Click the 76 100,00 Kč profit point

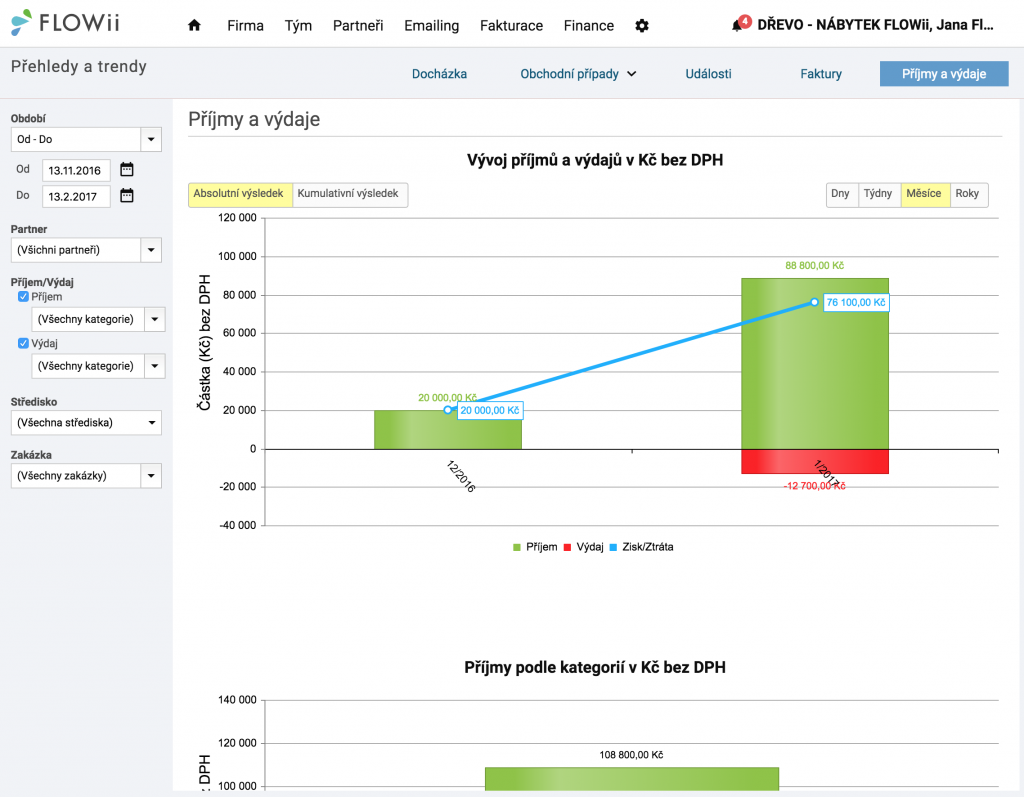tap(814, 302)
